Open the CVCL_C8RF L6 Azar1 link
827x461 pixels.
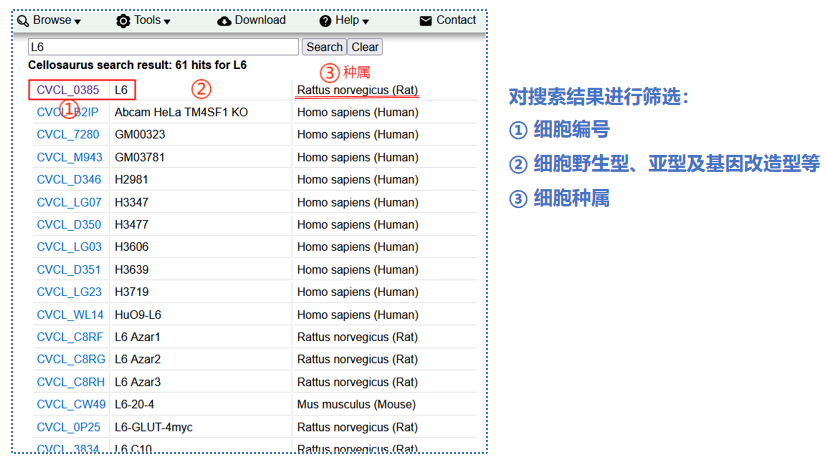[x=70, y=337]
